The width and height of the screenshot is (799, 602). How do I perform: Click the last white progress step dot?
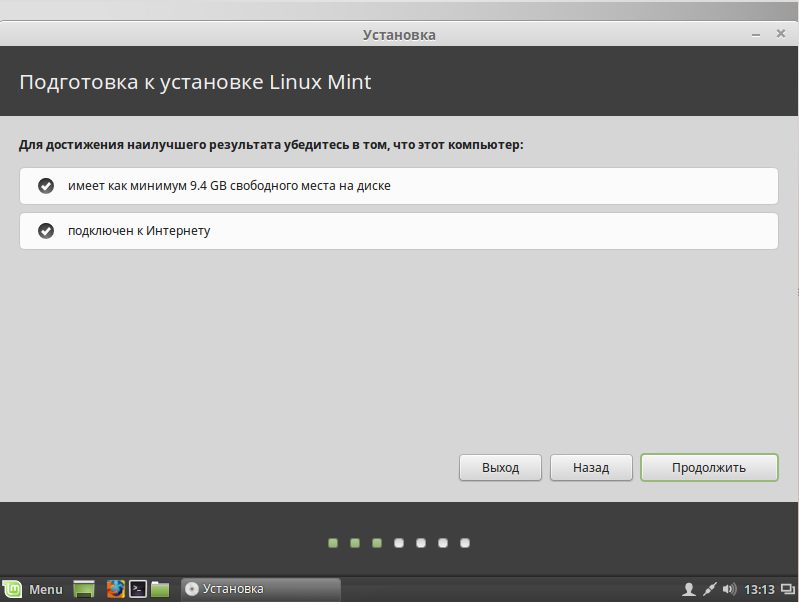point(465,543)
